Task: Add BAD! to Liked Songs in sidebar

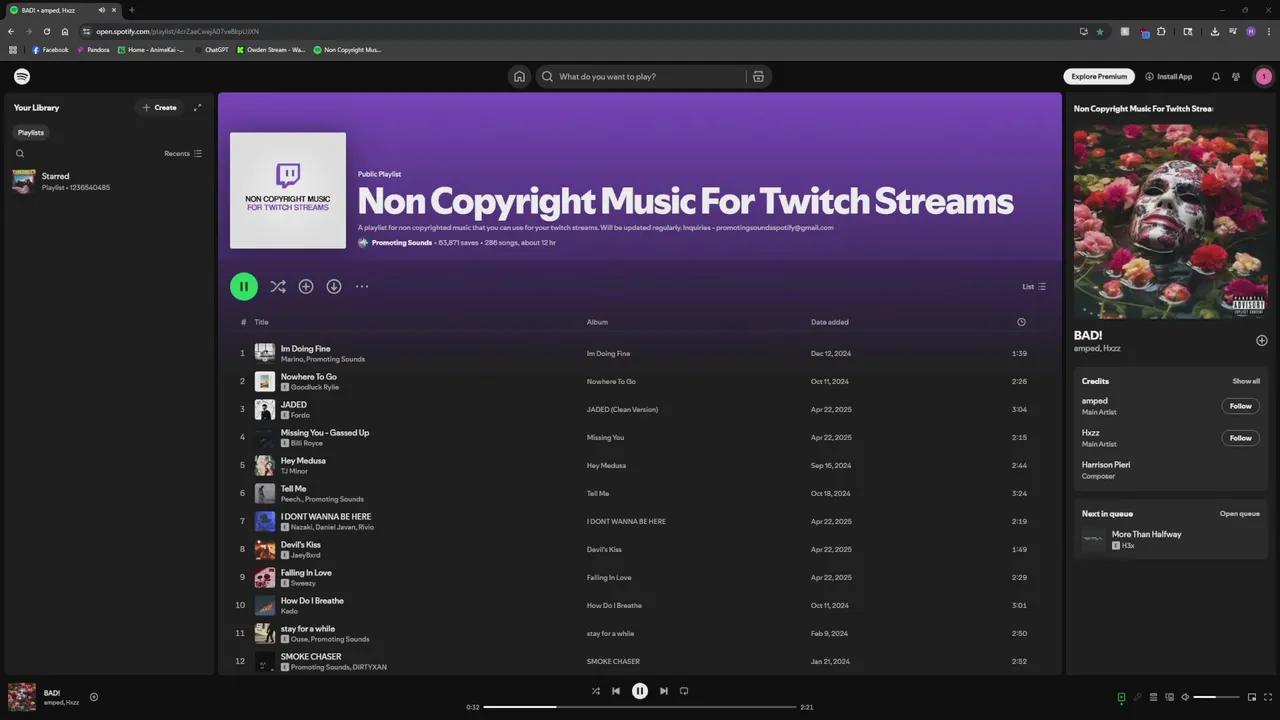Action: [1262, 340]
